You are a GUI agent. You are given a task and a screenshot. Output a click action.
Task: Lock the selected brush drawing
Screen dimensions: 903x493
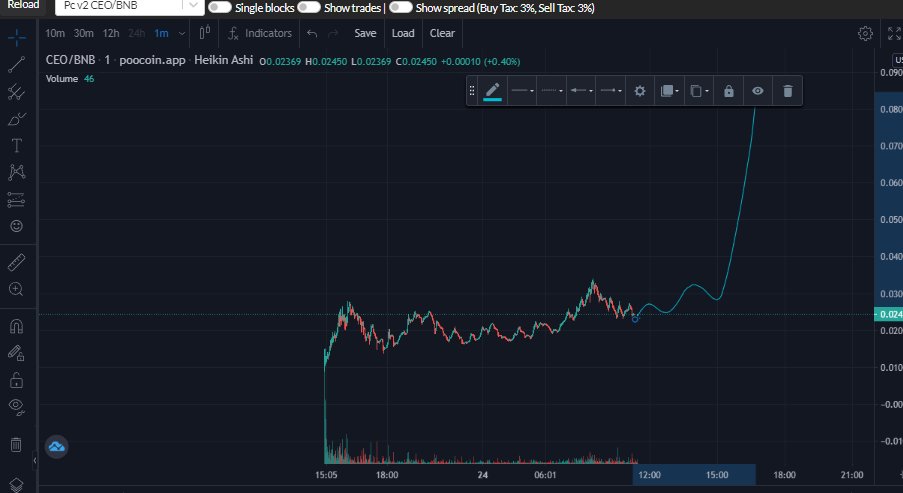pos(729,91)
